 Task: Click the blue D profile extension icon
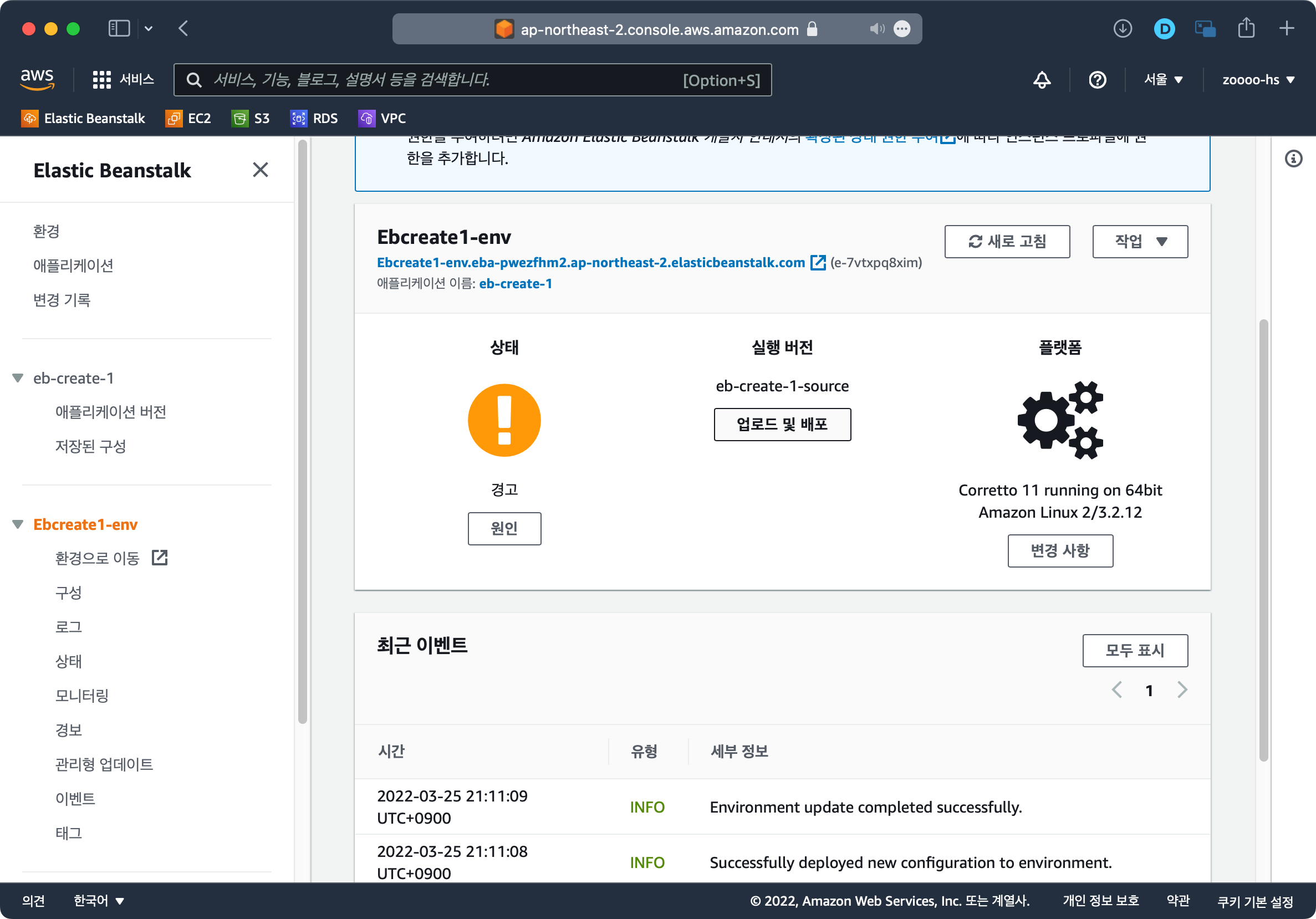coord(1164,29)
